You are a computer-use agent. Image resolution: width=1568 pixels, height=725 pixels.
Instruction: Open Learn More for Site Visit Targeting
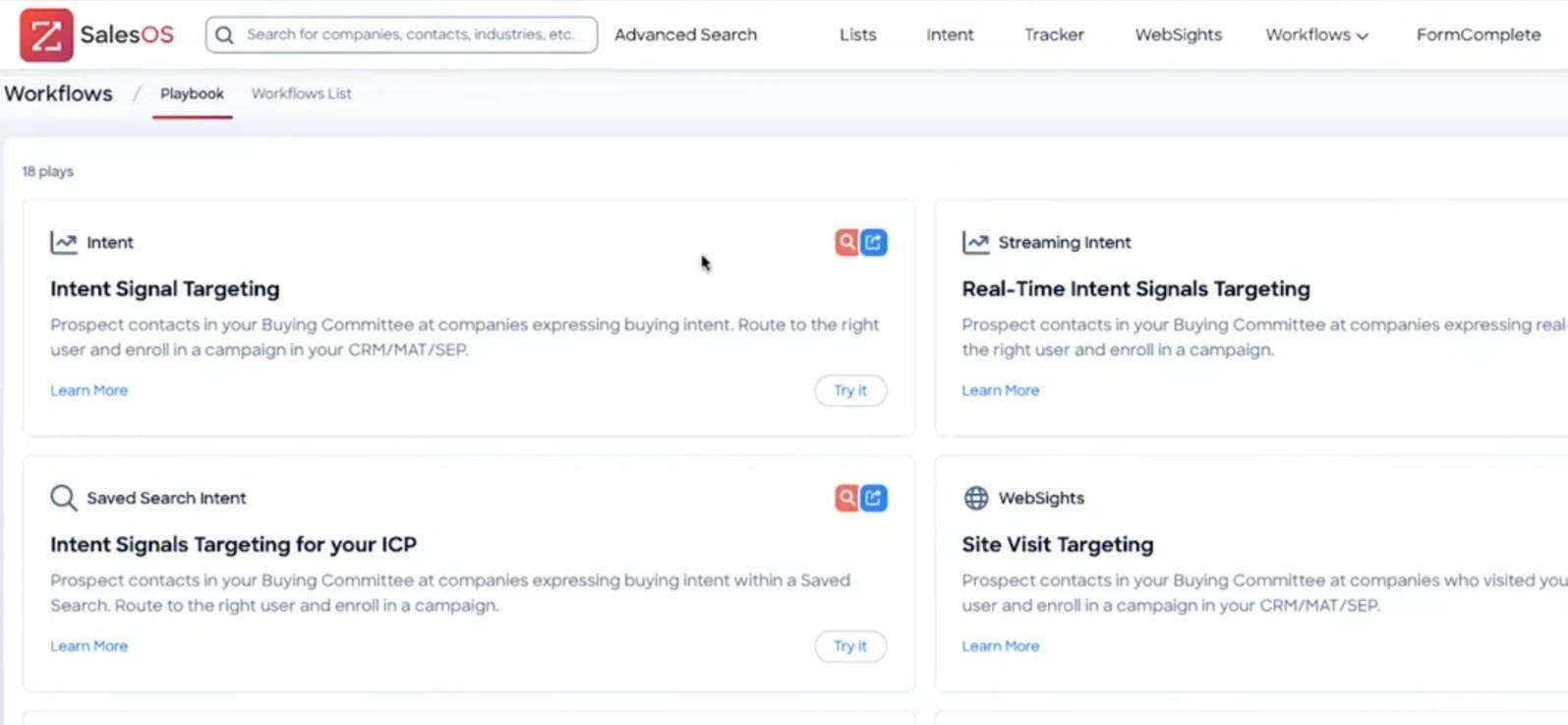coord(1000,646)
